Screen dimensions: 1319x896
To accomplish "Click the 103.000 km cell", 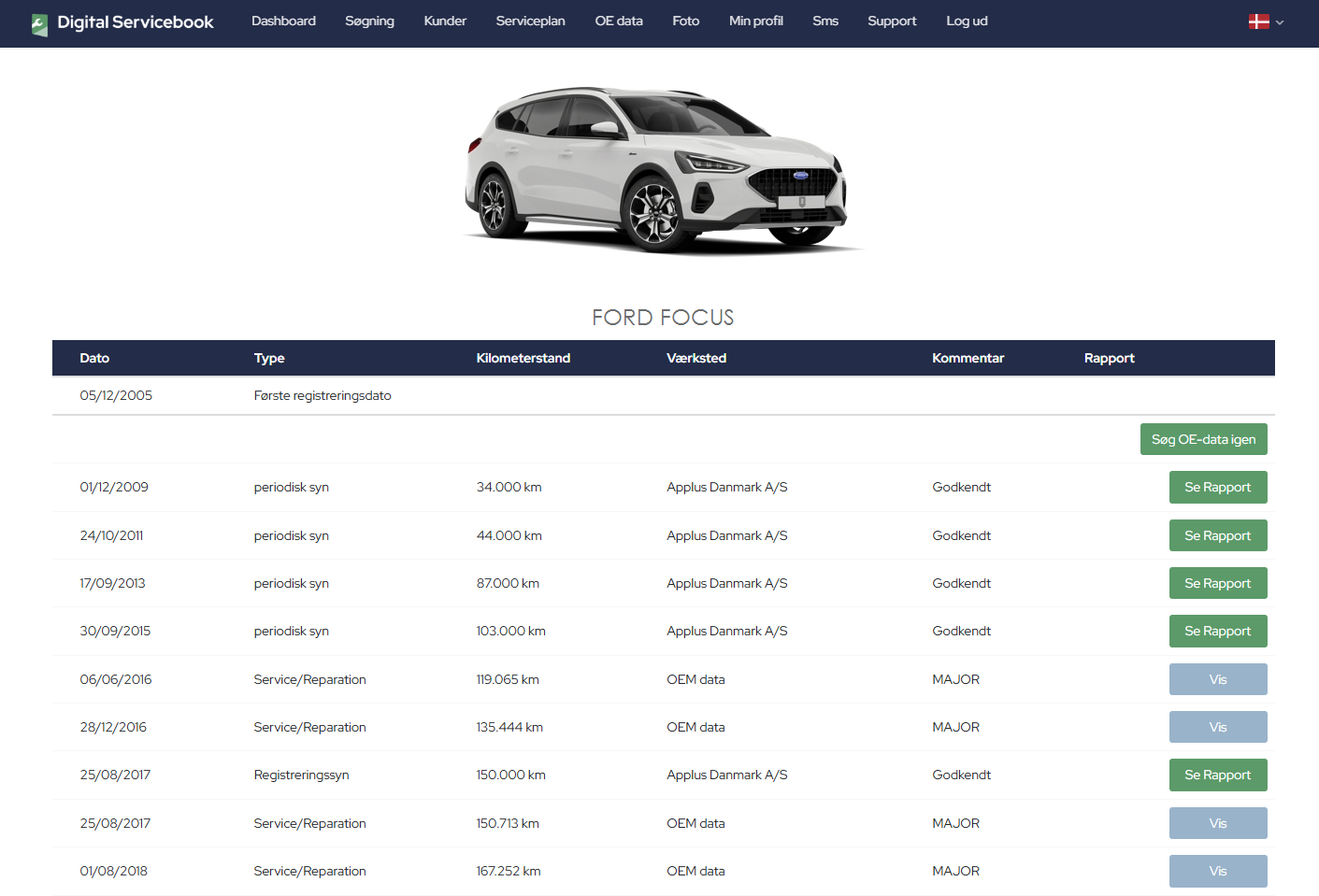I will [x=510, y=631].
